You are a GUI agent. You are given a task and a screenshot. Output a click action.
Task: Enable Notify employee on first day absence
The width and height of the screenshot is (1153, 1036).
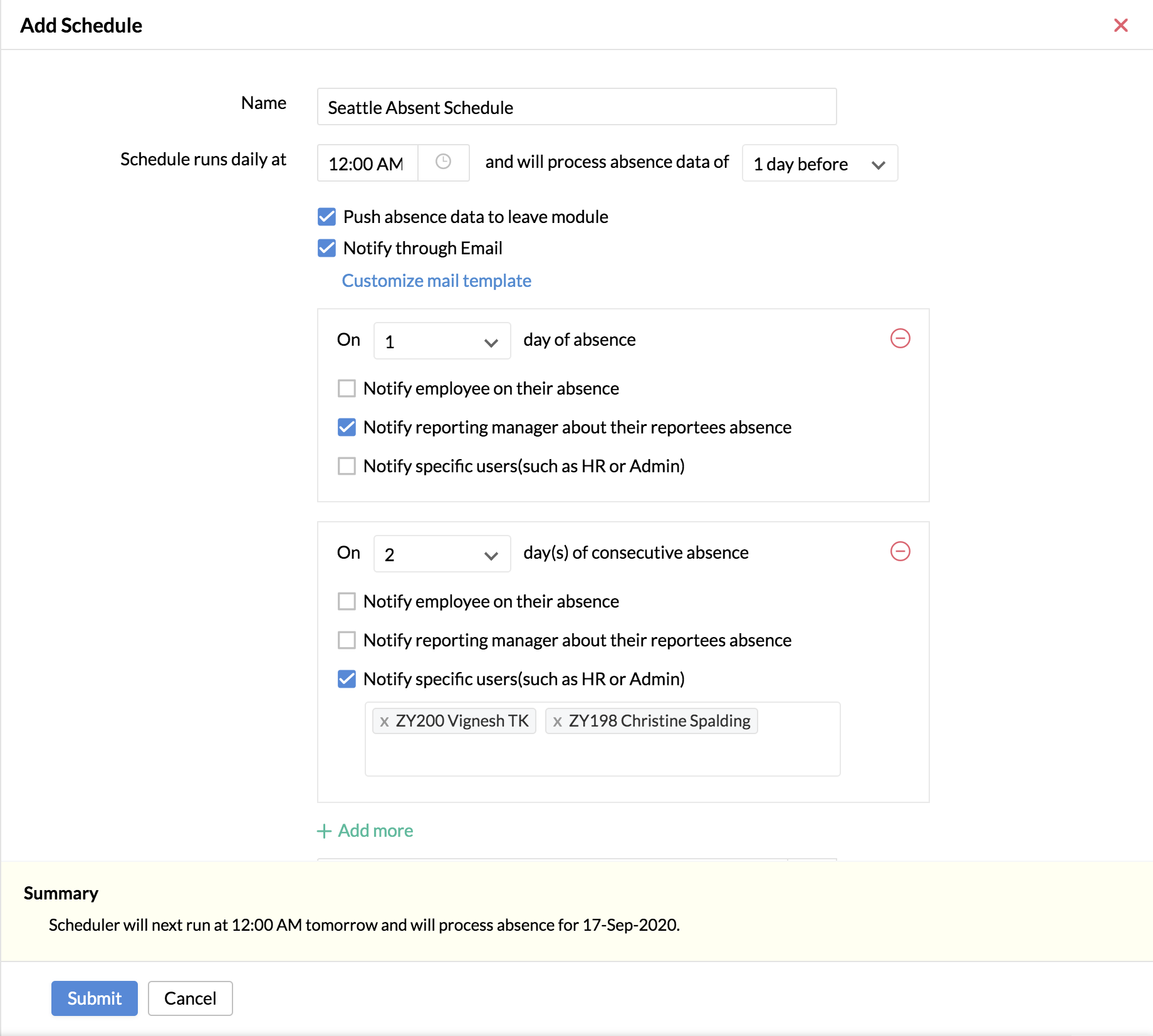347,388
